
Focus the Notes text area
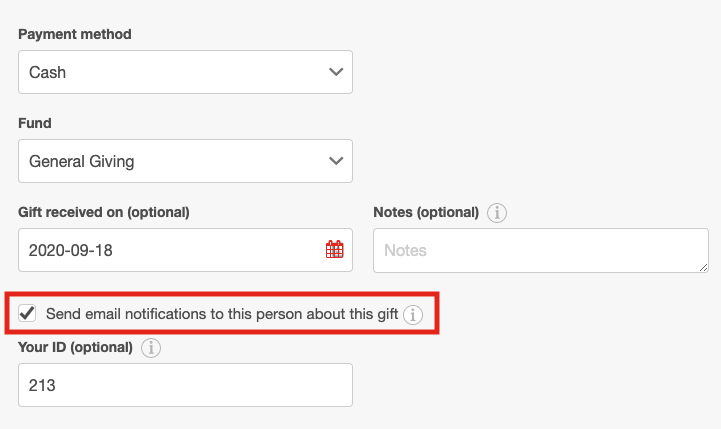pos(540,250)
